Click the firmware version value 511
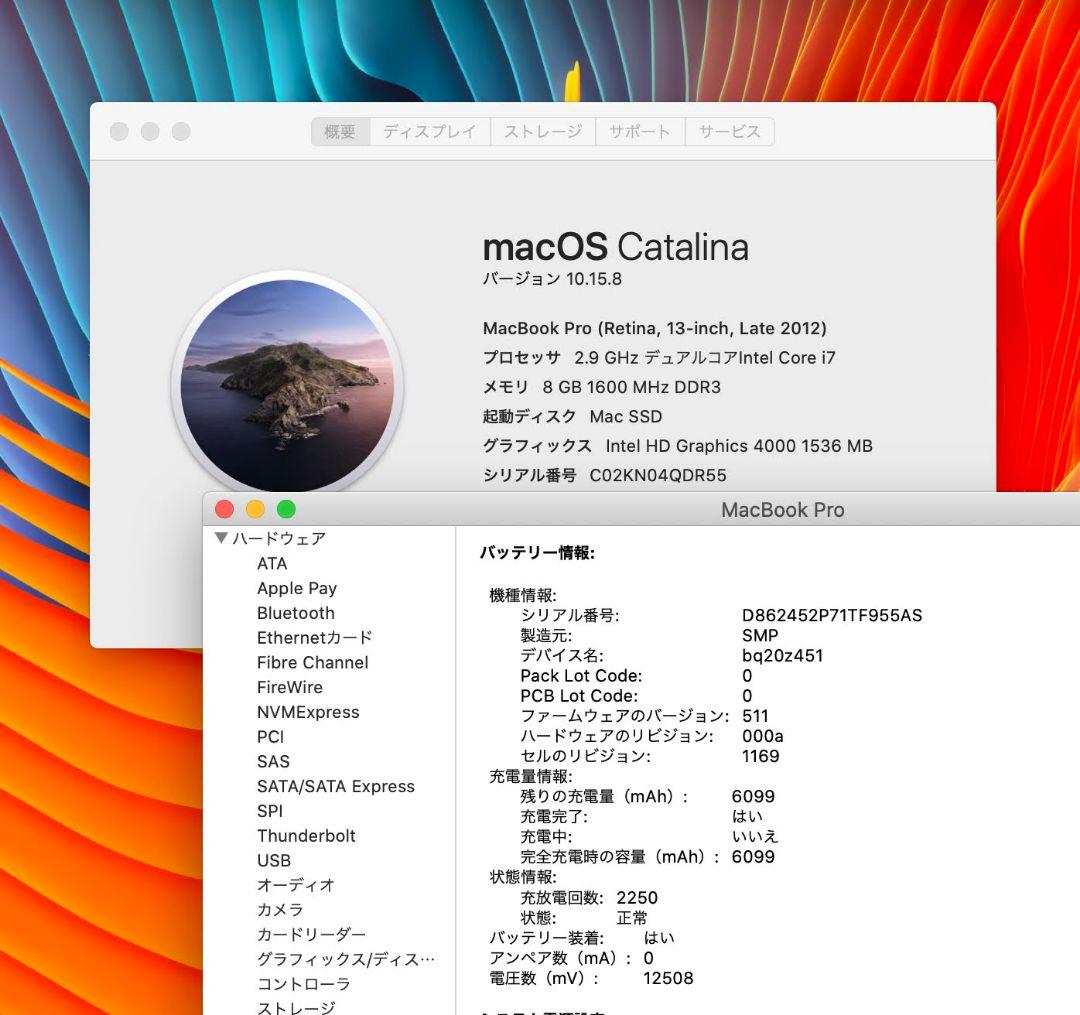 756,715
